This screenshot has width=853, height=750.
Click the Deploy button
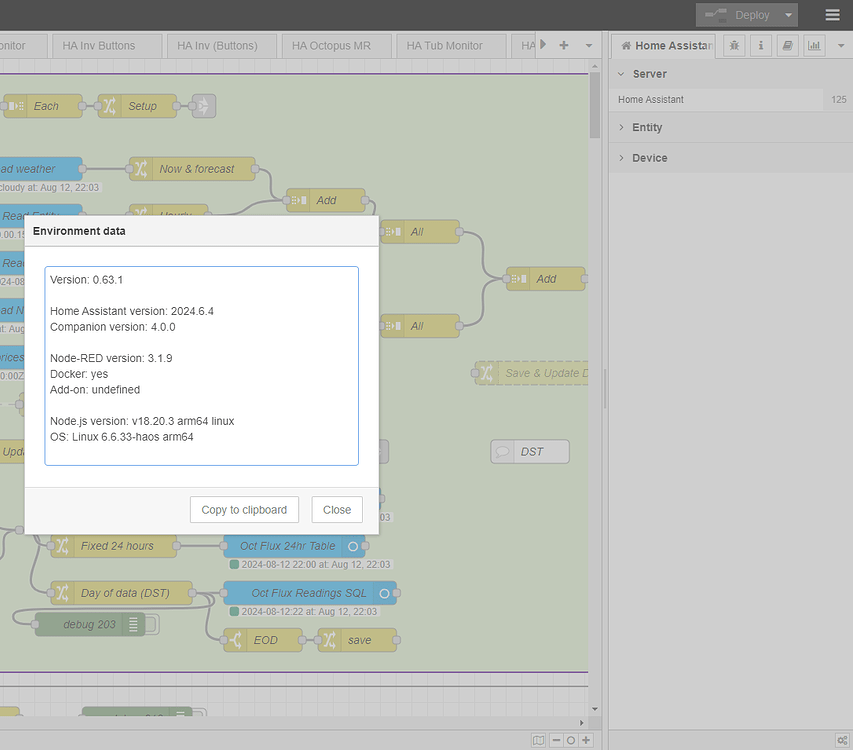pos(738,15)
